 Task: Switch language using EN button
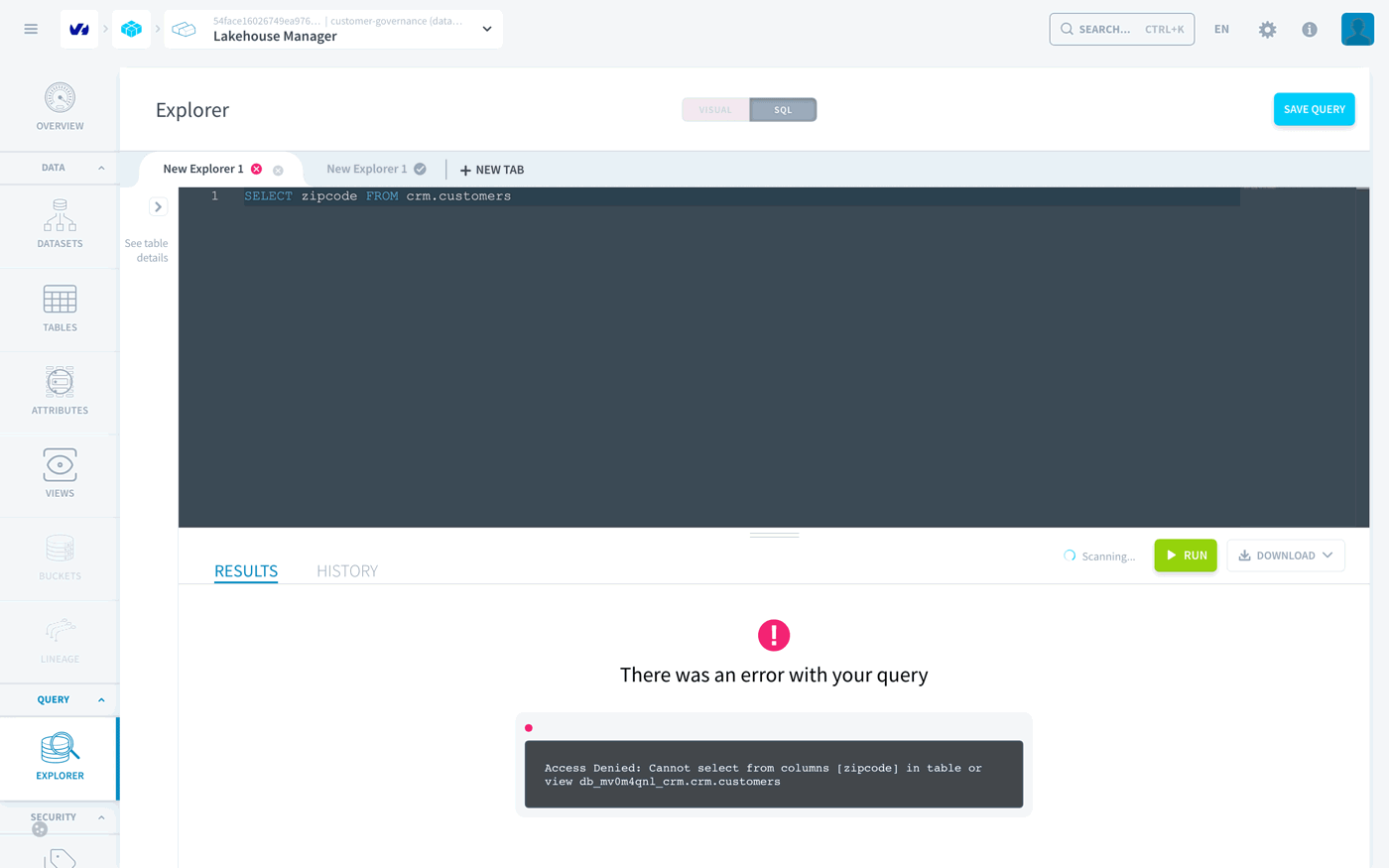(1221, 29)
